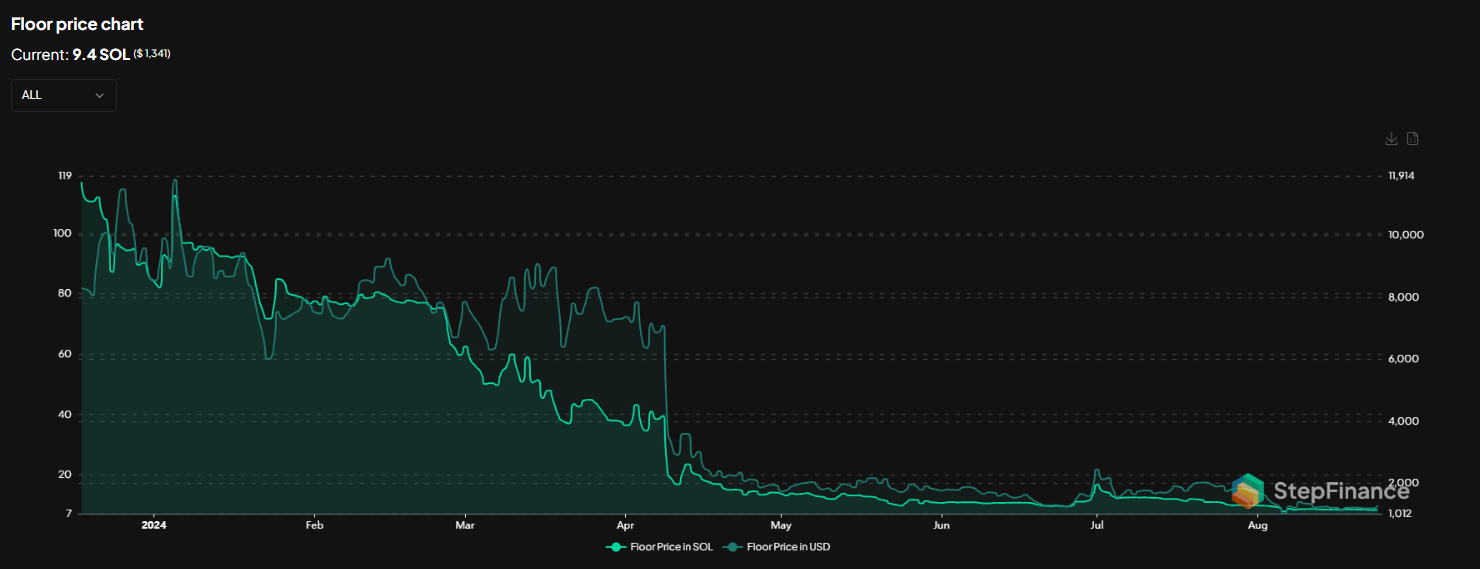Click the 119 value on left axis
Image resolution: width=1480 pixels, height=569 pixels.
(65, 176)
